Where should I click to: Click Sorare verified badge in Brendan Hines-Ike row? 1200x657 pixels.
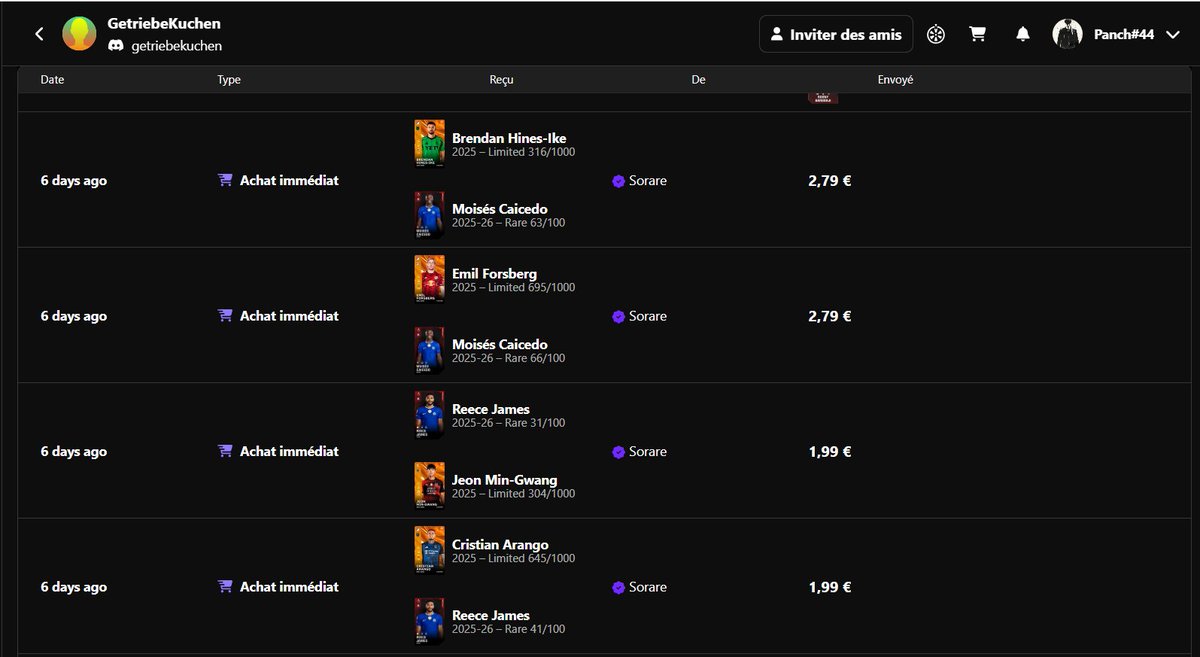pyautogui.click(x=618, y=181)
